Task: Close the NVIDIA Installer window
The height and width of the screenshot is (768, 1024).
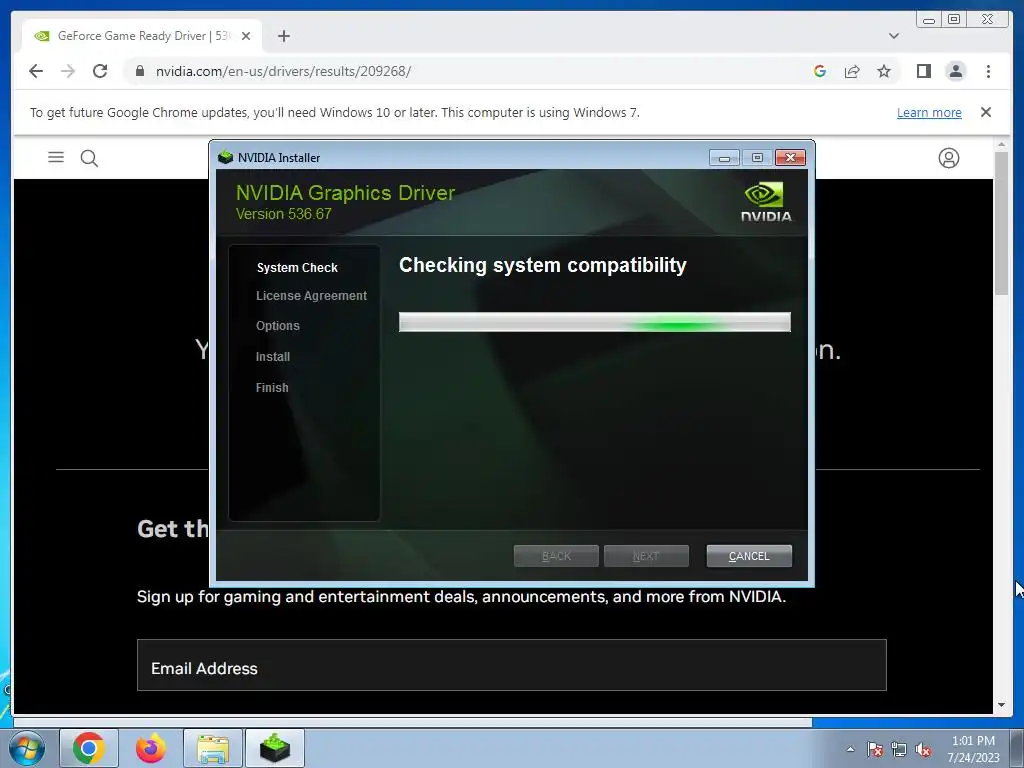Action: (x=790, y=157)
